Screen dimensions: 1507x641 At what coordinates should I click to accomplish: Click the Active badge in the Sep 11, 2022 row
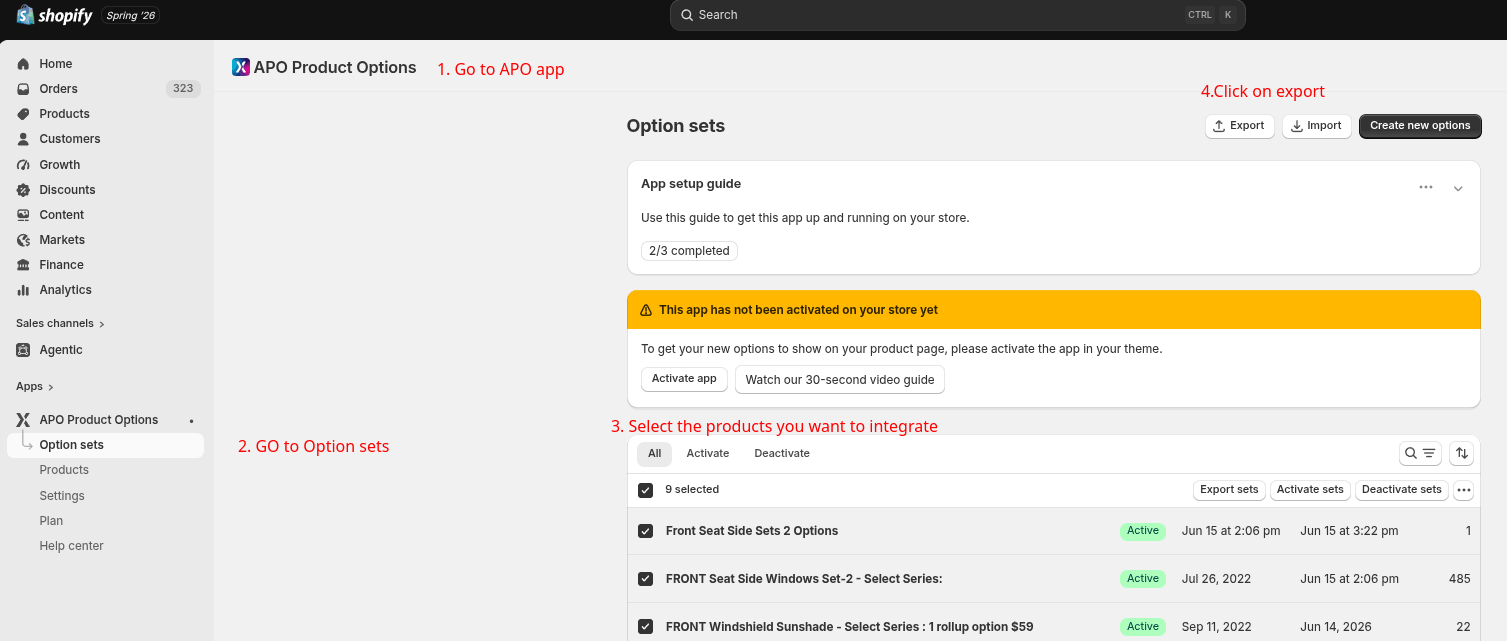(1143, 627)
